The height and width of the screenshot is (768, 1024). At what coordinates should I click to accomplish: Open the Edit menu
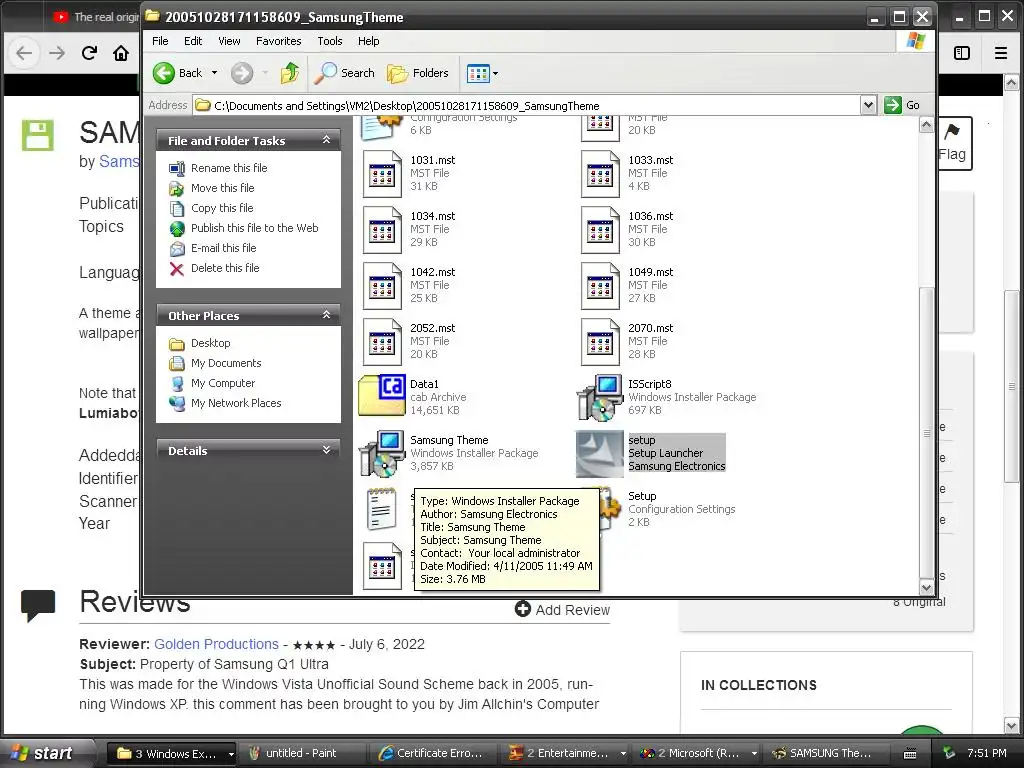193,41
